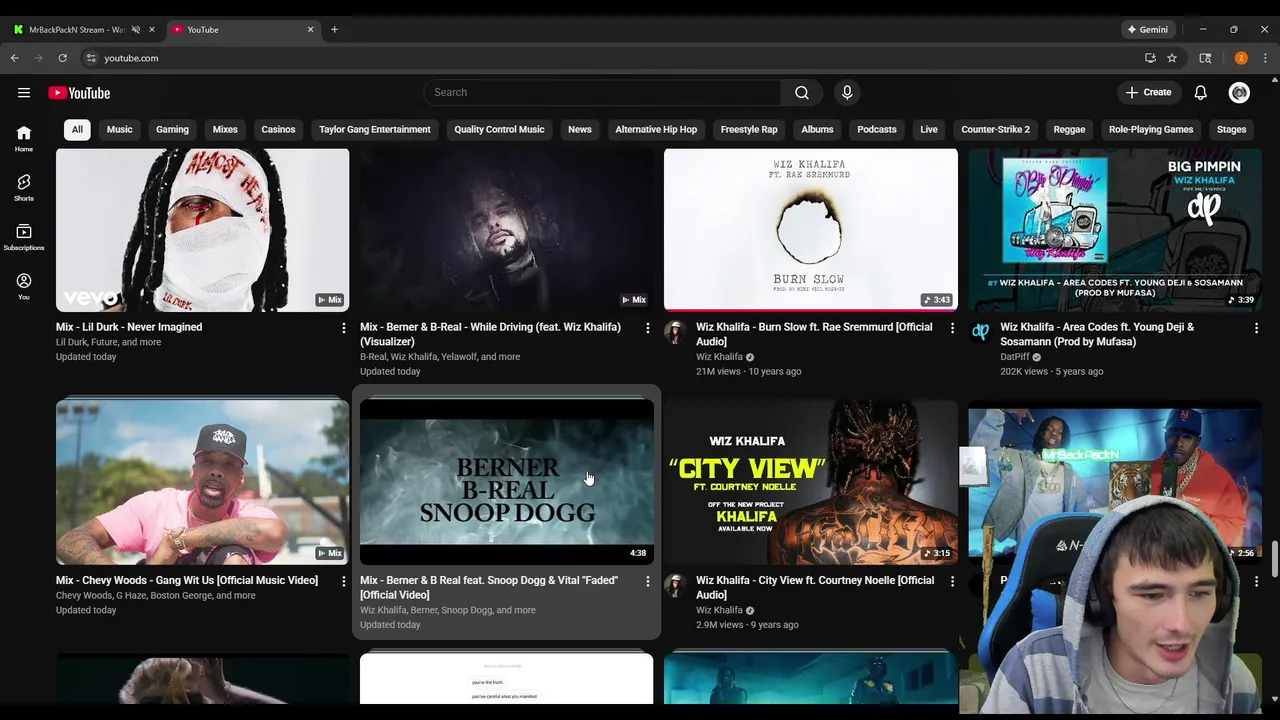
Task: Select the Podcasts chip
Action: [x=877, y=129]
